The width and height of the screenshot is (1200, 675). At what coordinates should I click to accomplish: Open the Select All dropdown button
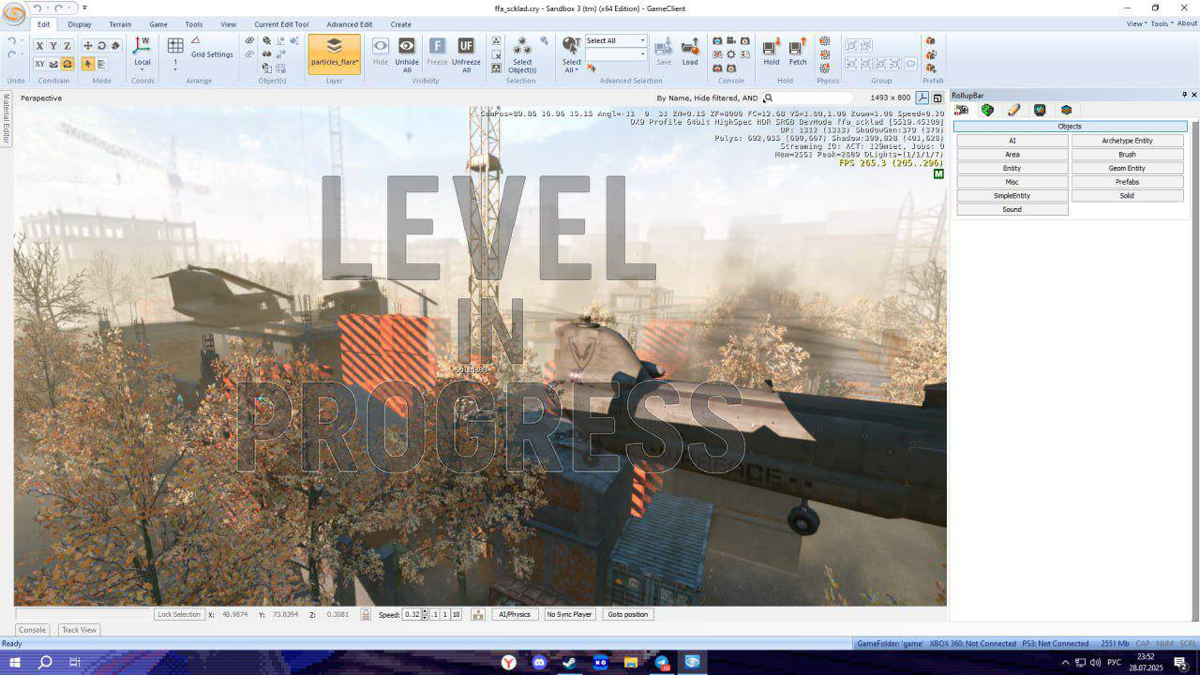(571, 54)
